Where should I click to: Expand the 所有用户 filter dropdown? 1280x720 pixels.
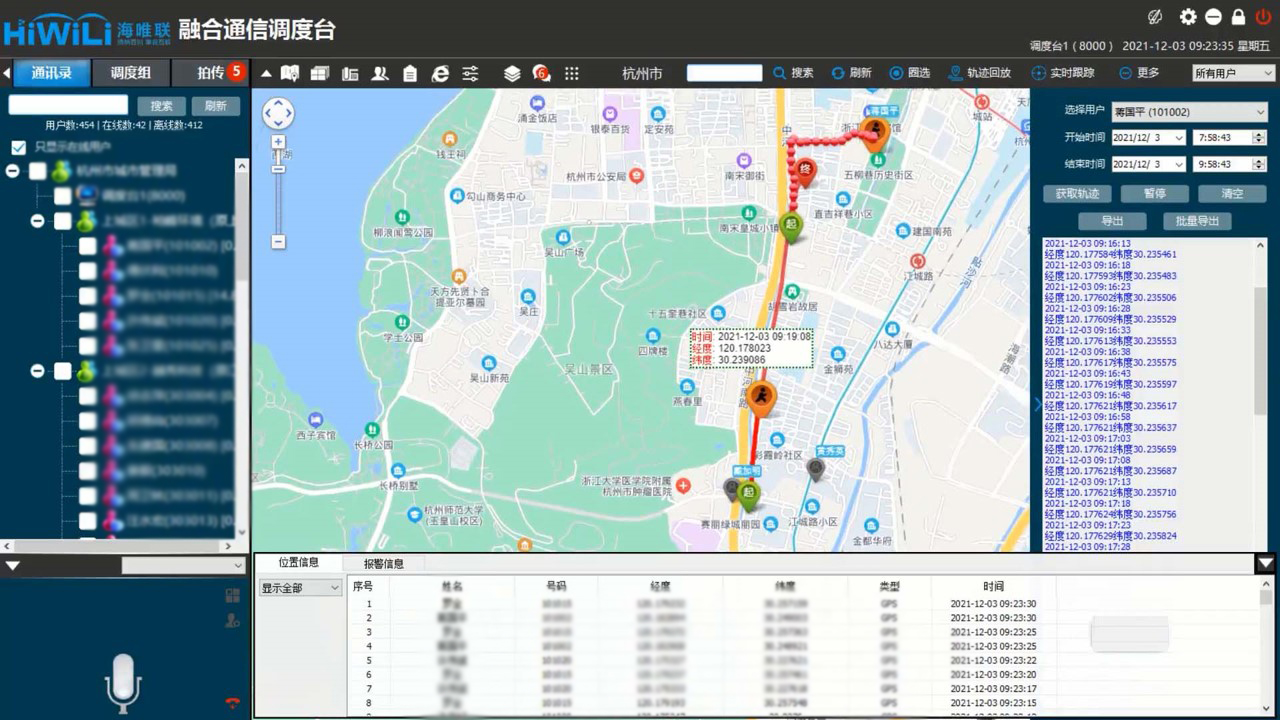1233,73
